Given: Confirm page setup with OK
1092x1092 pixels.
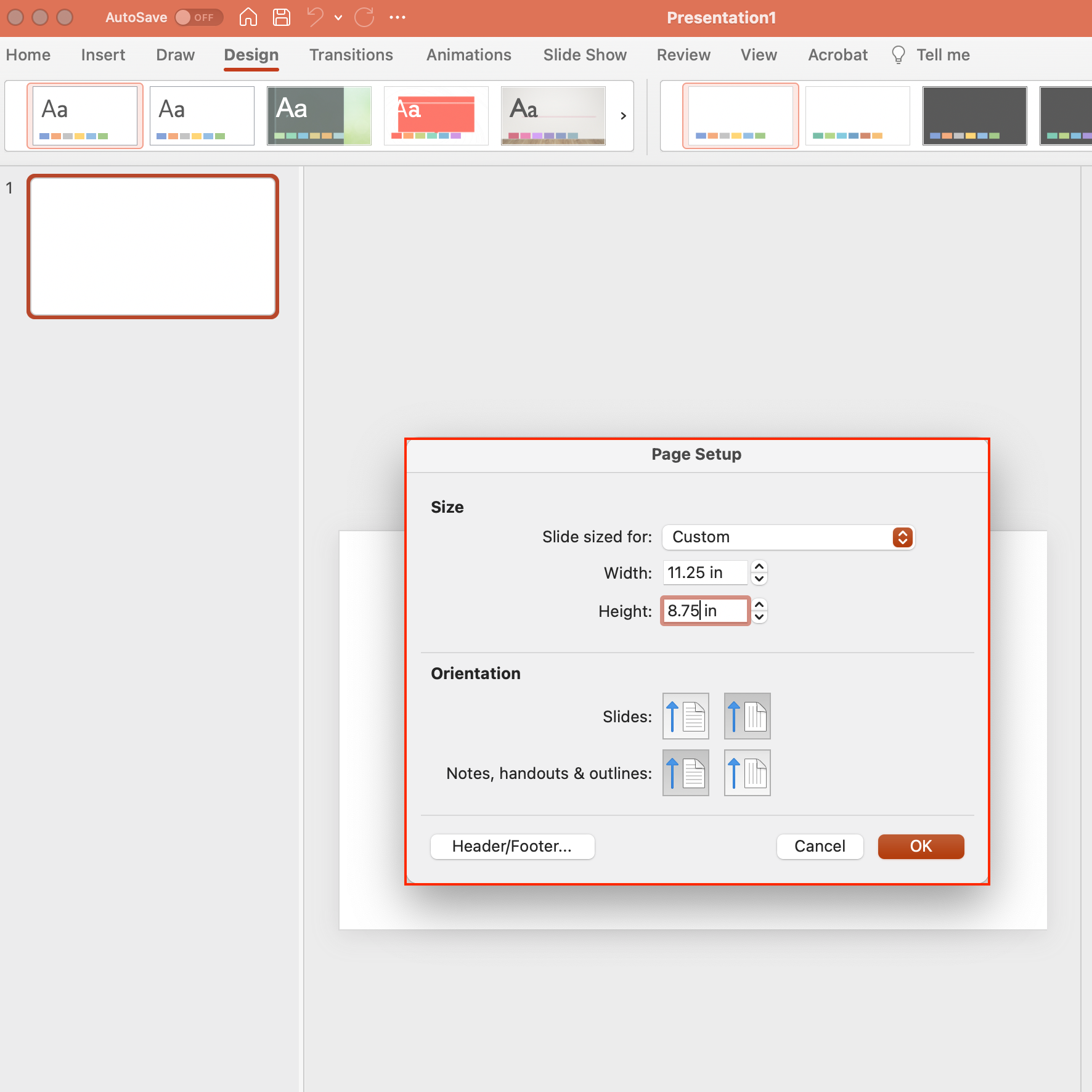Looking at the screenshot, I should 920,846.
